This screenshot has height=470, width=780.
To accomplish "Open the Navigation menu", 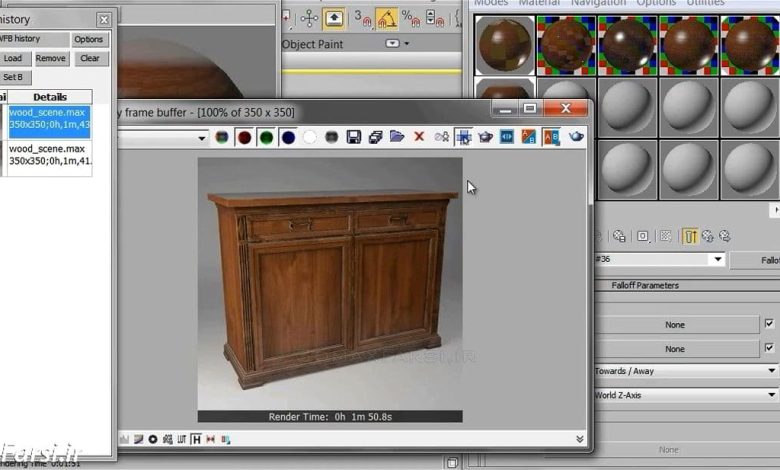I will click(598, 2).
